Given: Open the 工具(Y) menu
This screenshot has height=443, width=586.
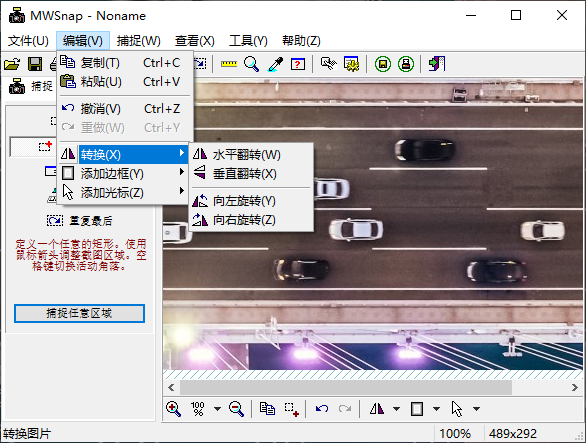Looking at the screenshot, I should click(x=248, y=40).
